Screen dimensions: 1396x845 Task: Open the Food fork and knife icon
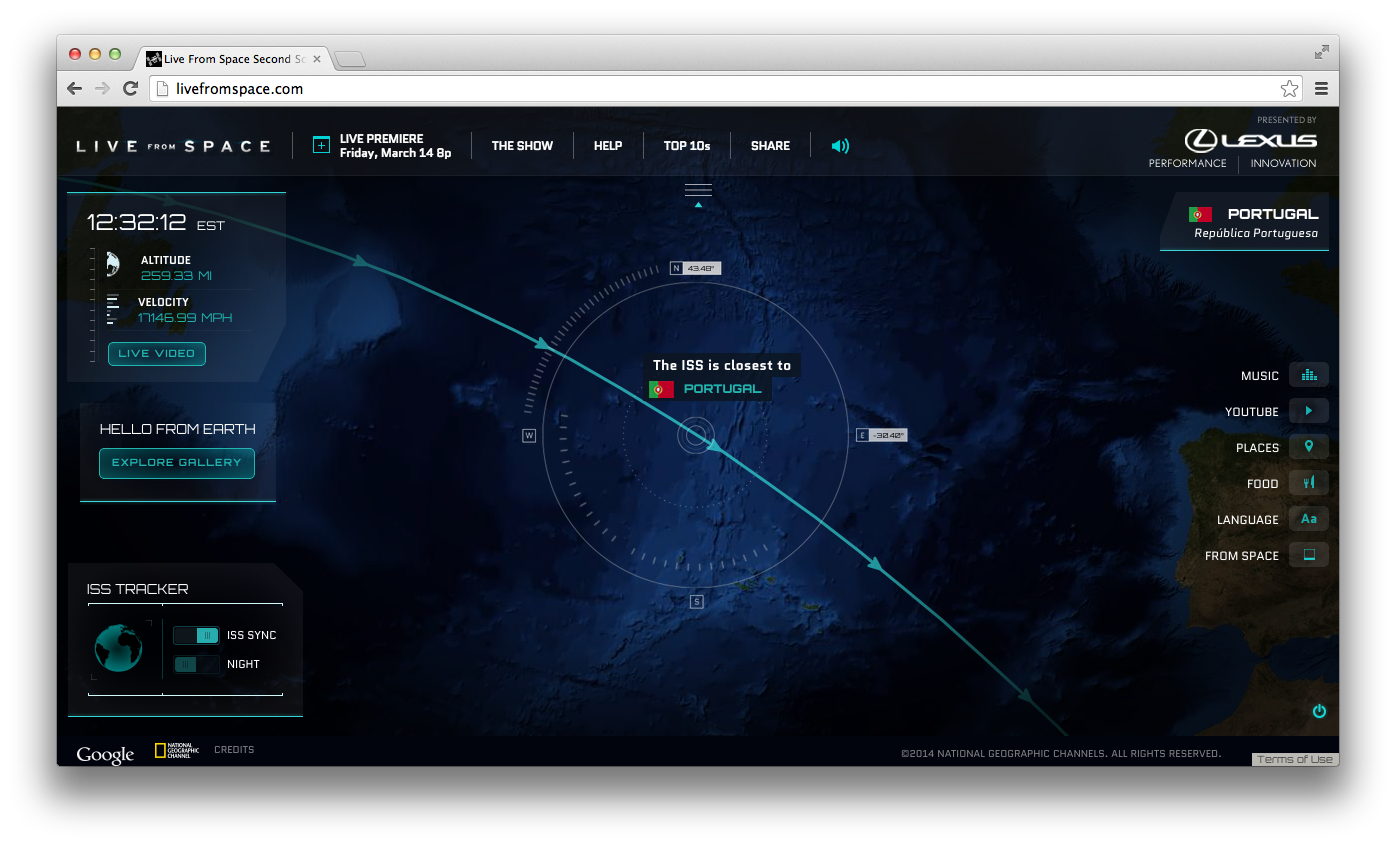click(x=1309, y=483)
